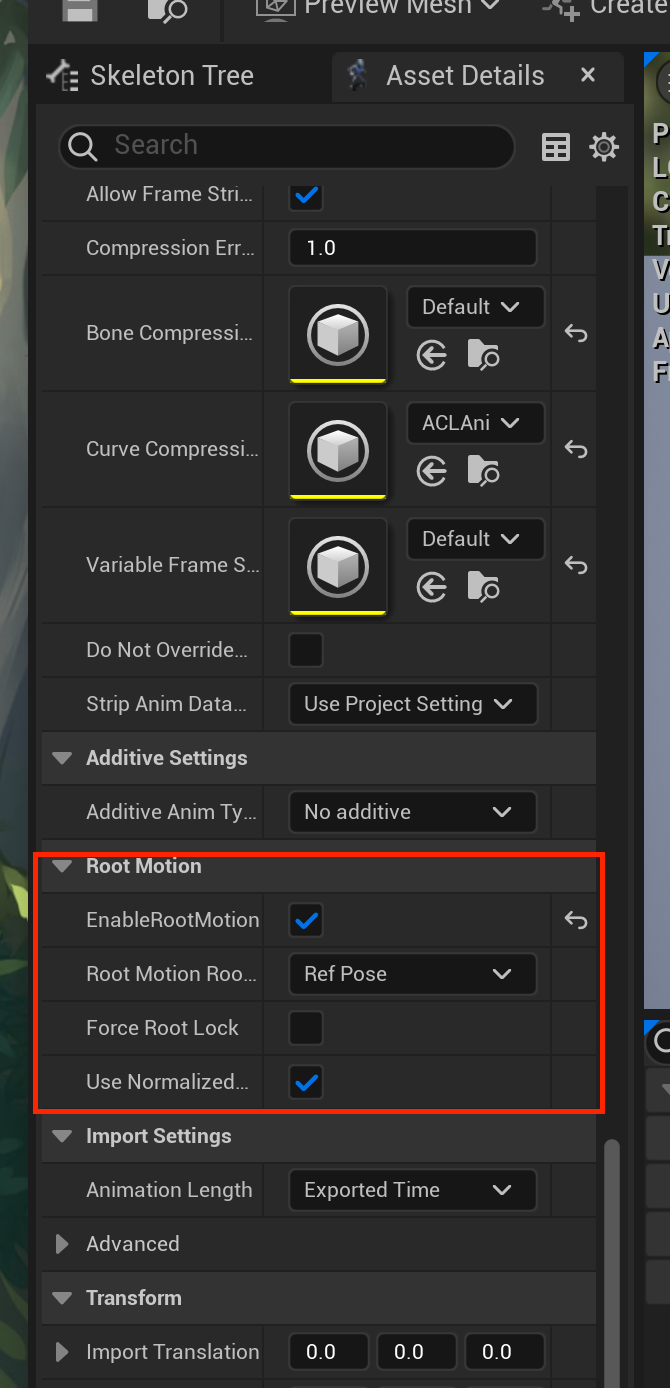The image size is (670, 1388).
Task: Open the Ref Pose root lock dropdown
Action: (413, 974)
